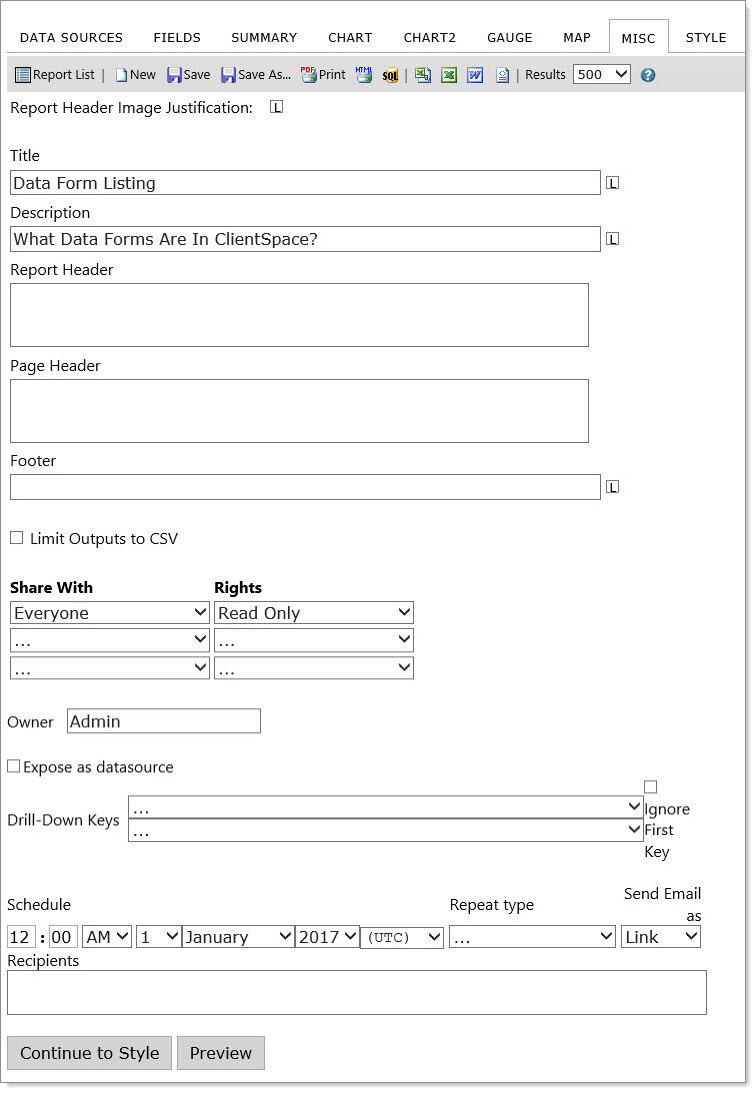Open the Read Only rights dropdown
The height and width of the screenshot is (1093, 756).
coord(314,613)
